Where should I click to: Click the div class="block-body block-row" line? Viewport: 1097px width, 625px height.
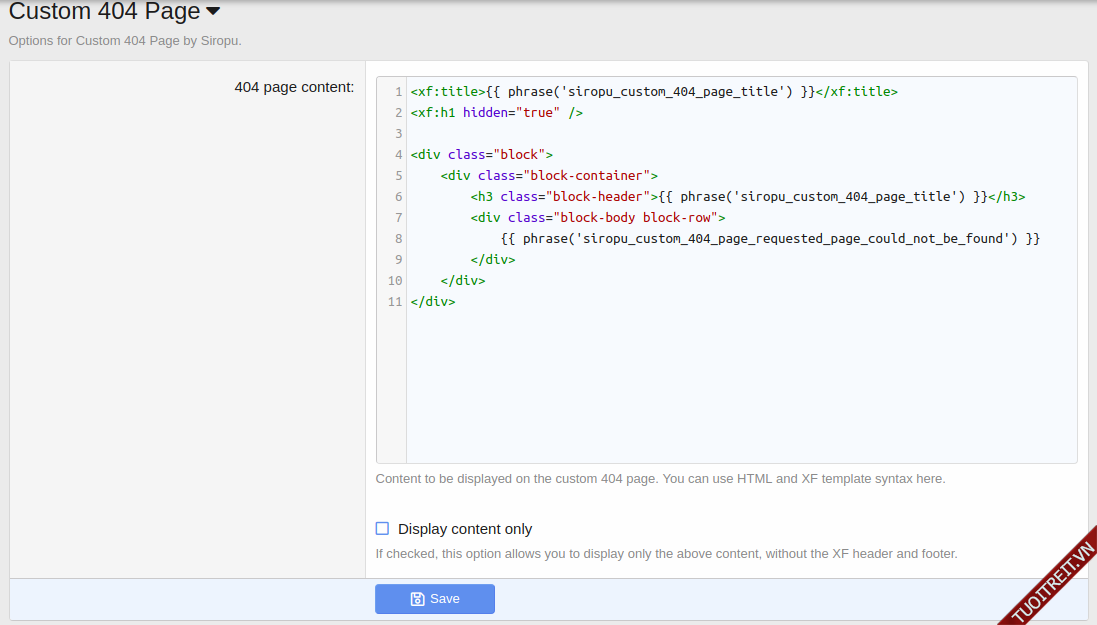pyautogui.click(x=597, y=218)
